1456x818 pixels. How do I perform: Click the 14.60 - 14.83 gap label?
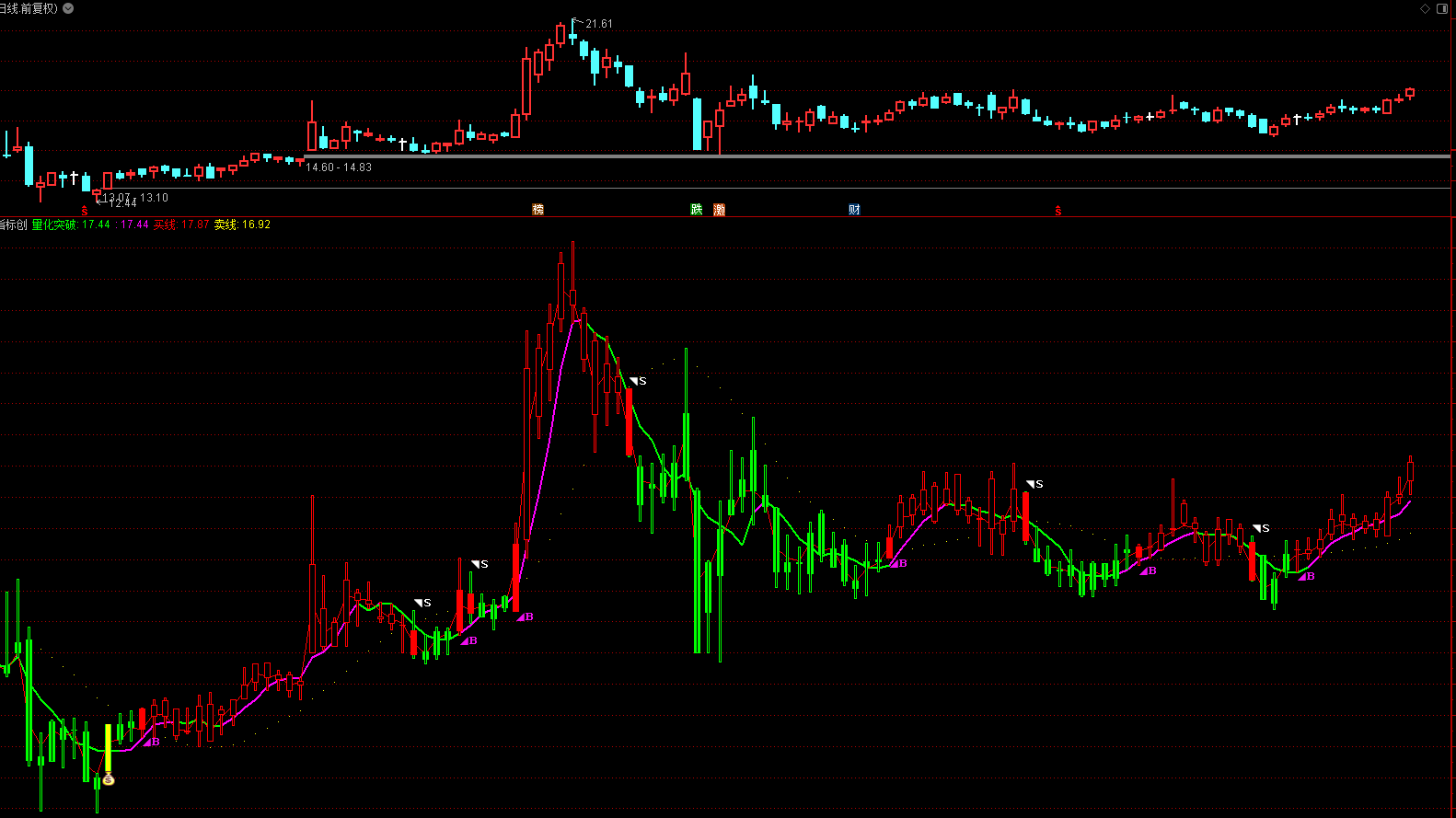(339, 167)
